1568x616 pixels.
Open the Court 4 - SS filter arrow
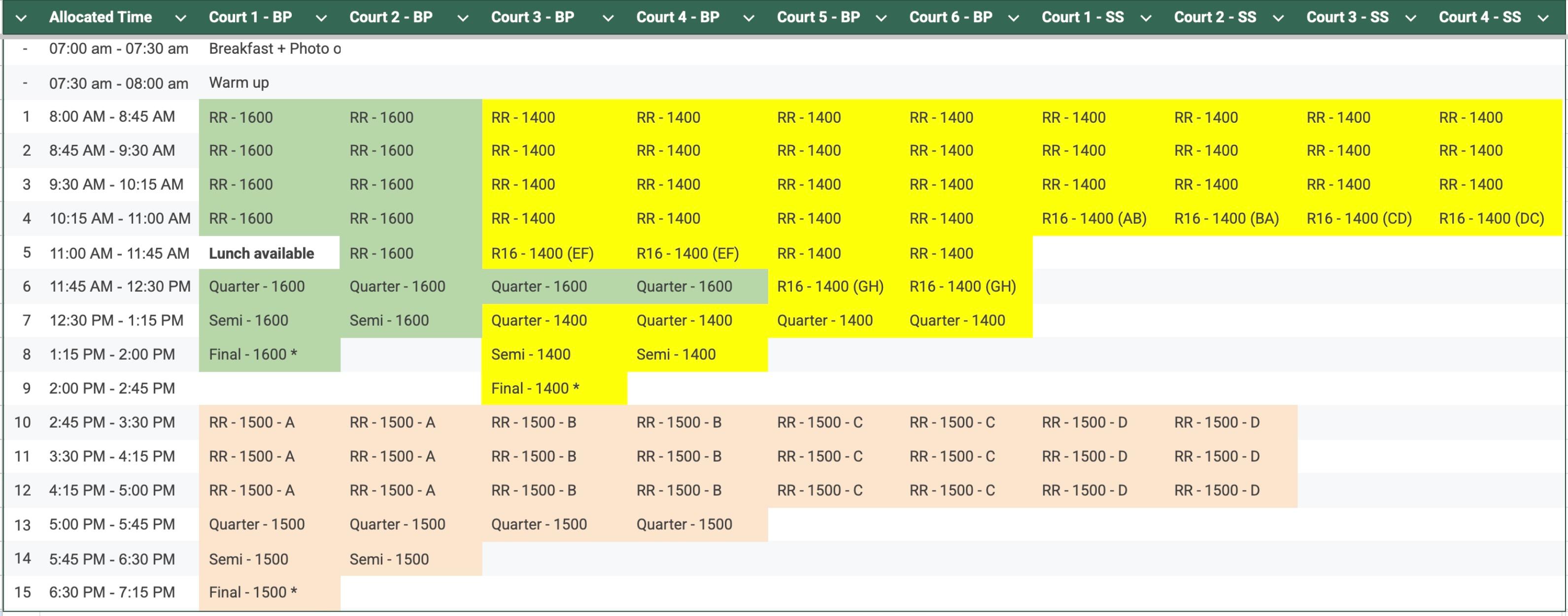tap(1543, 18)
